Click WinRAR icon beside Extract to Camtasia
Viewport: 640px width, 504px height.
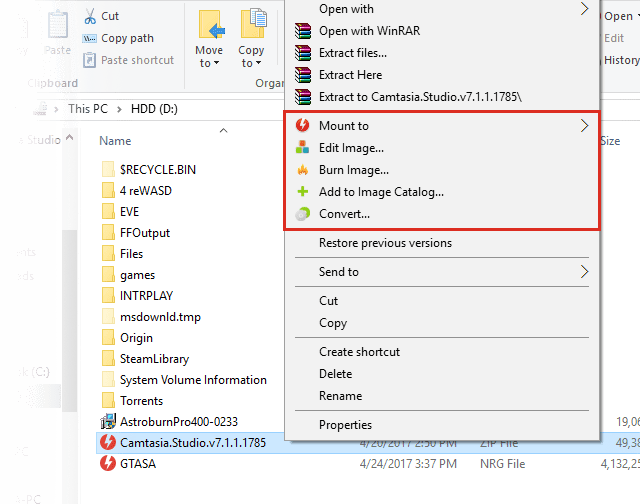303,97
